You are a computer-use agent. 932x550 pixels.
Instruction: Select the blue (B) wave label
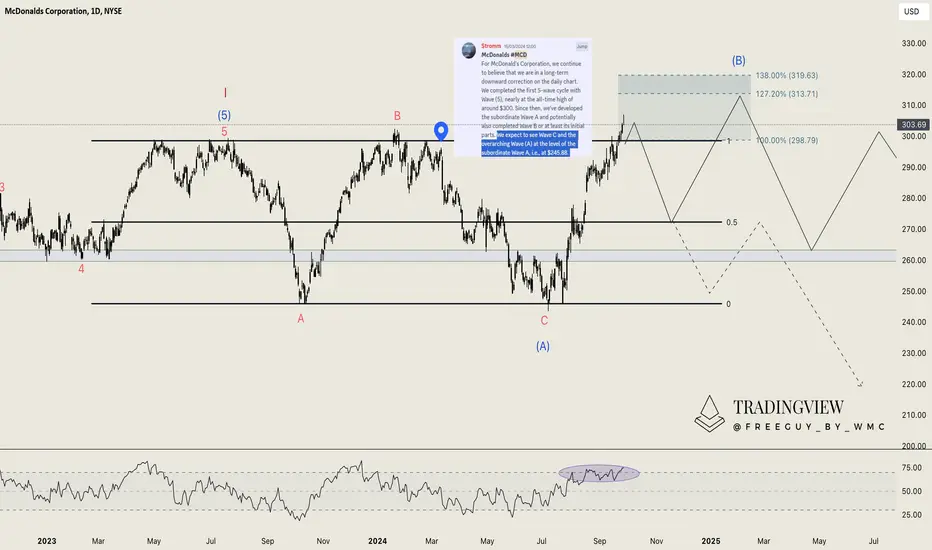738,61
